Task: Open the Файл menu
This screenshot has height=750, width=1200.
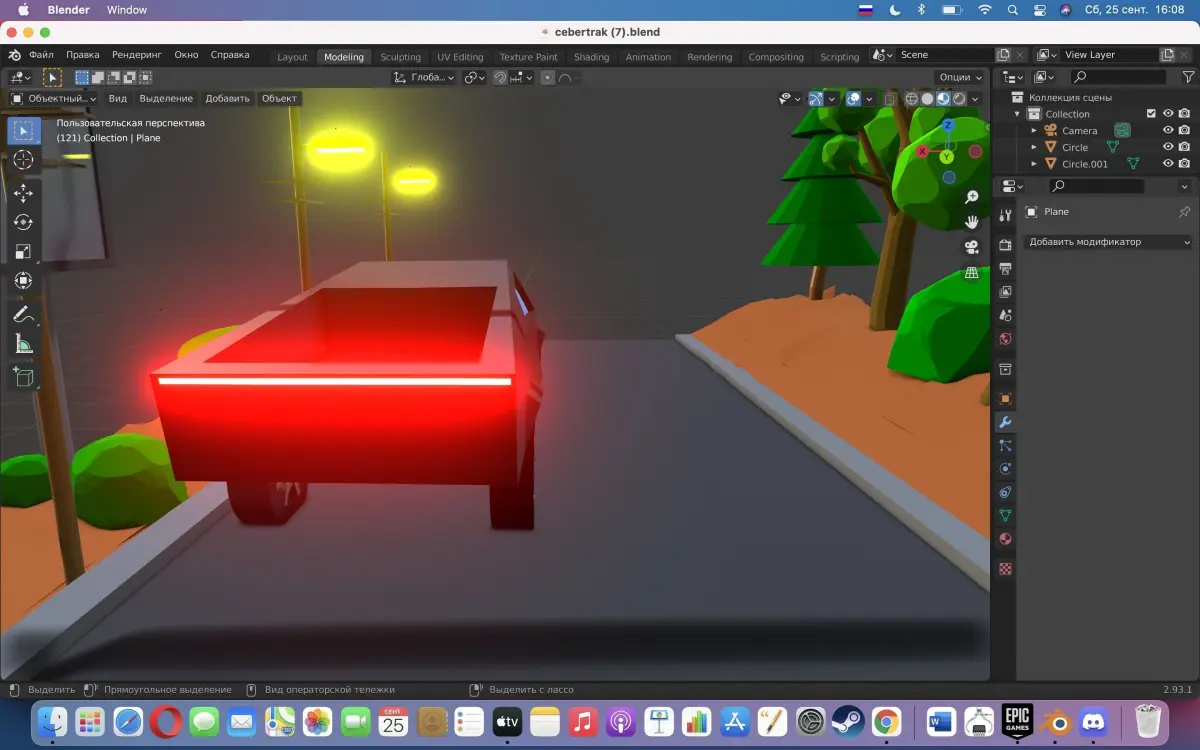Action: [x=42, y=55]
